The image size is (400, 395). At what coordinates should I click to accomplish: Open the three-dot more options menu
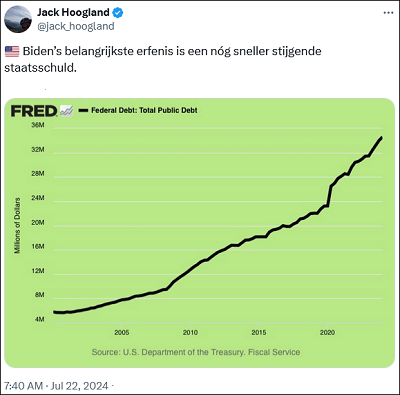(388, 13)
